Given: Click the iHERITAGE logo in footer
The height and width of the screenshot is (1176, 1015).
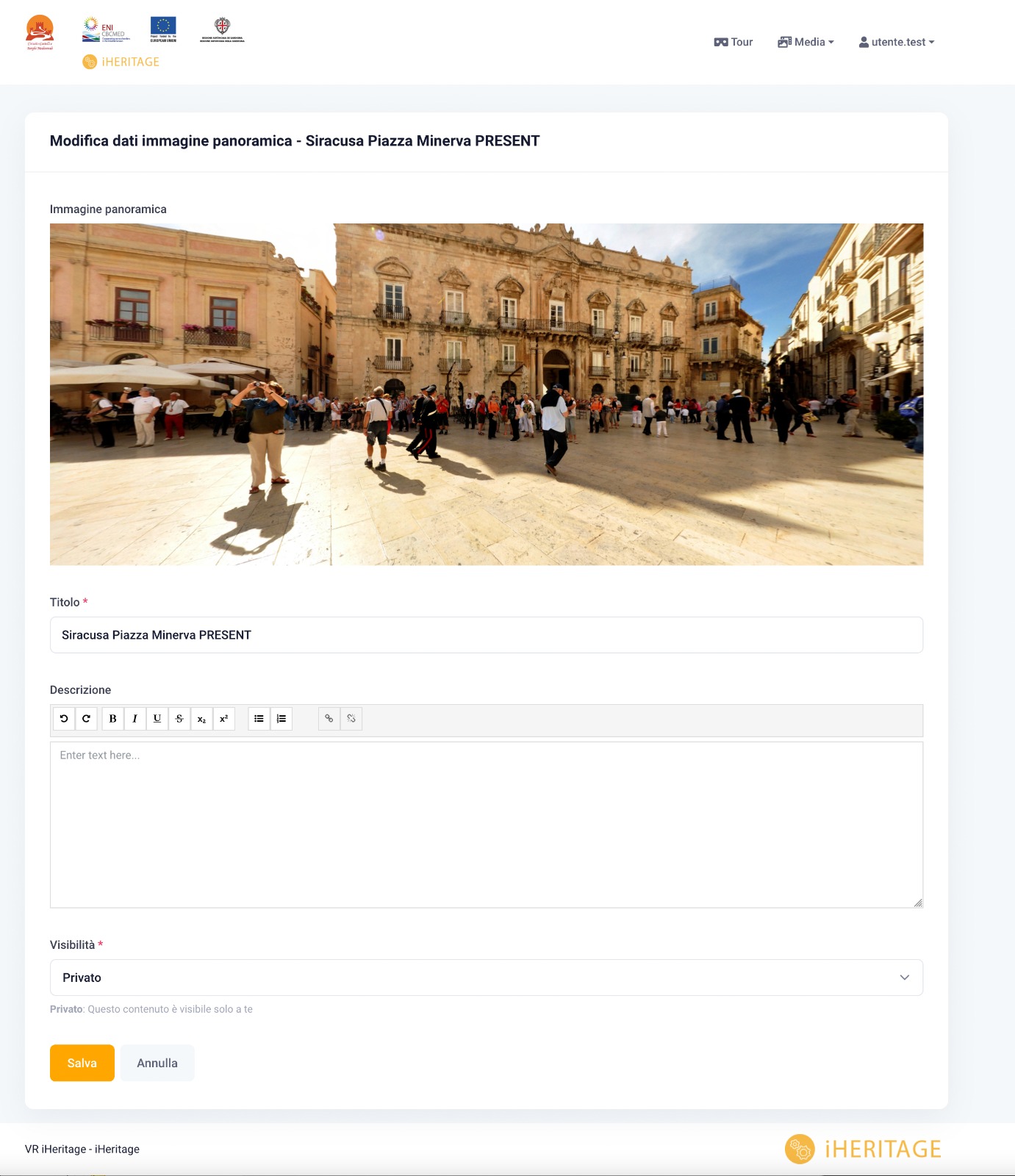Looking at the screenshot, I should tap(863, 1149).
